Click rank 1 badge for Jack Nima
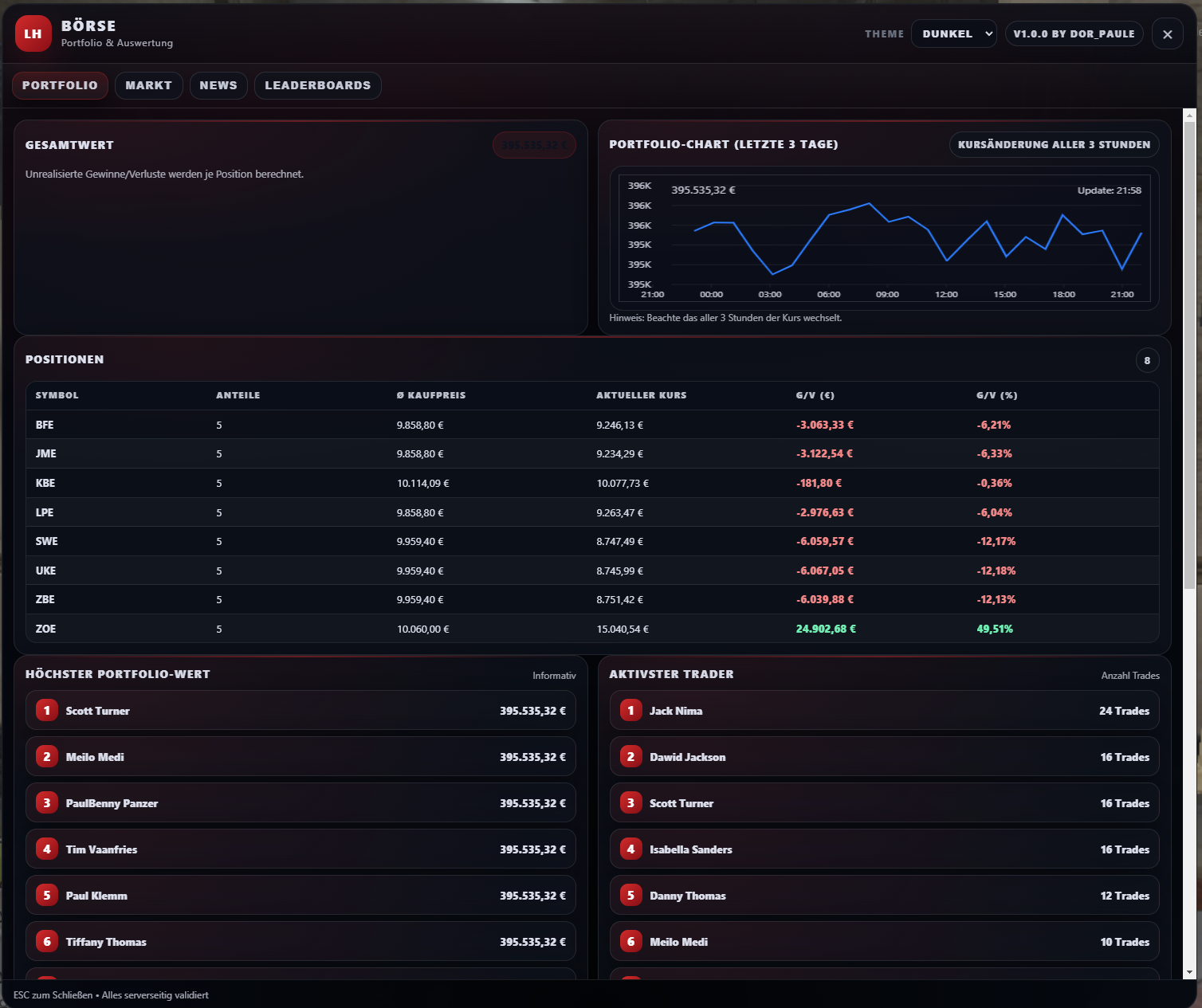Image resolution: width=1202 pixels, height=1008 pixels. 630,710
